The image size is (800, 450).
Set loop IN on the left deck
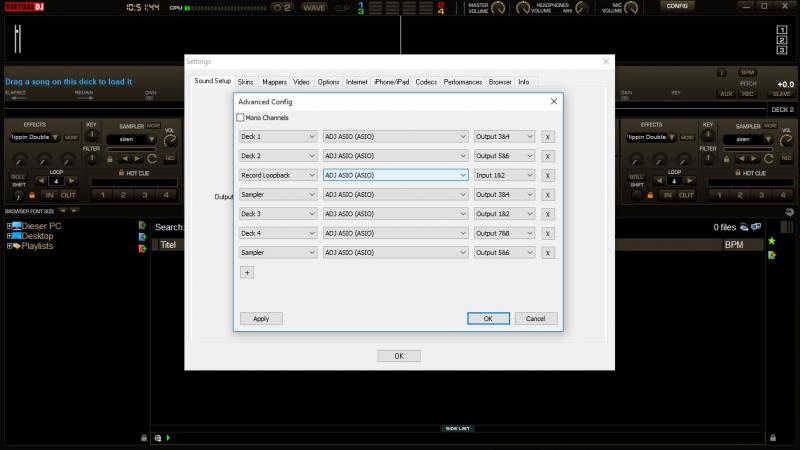(x=49, y=195)
